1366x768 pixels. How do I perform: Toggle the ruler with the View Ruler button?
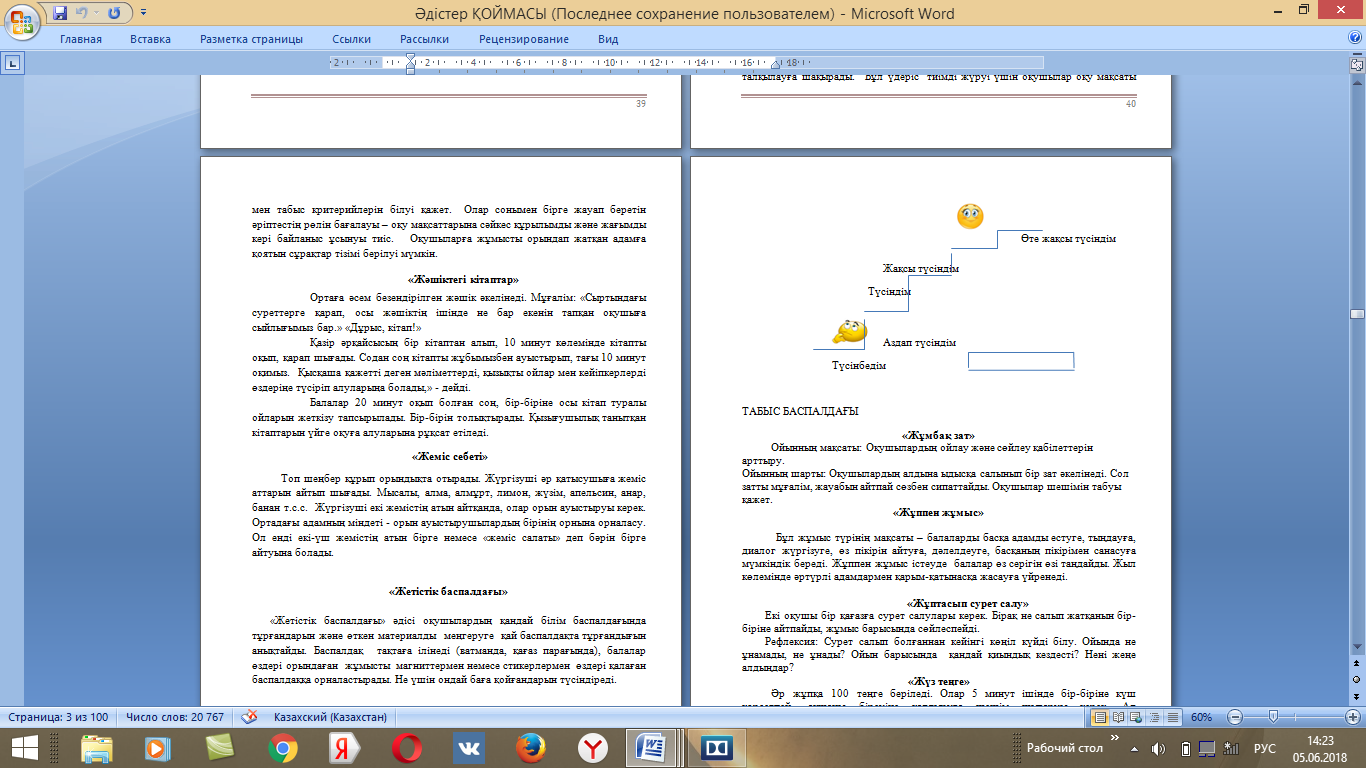click(1357, 64)
